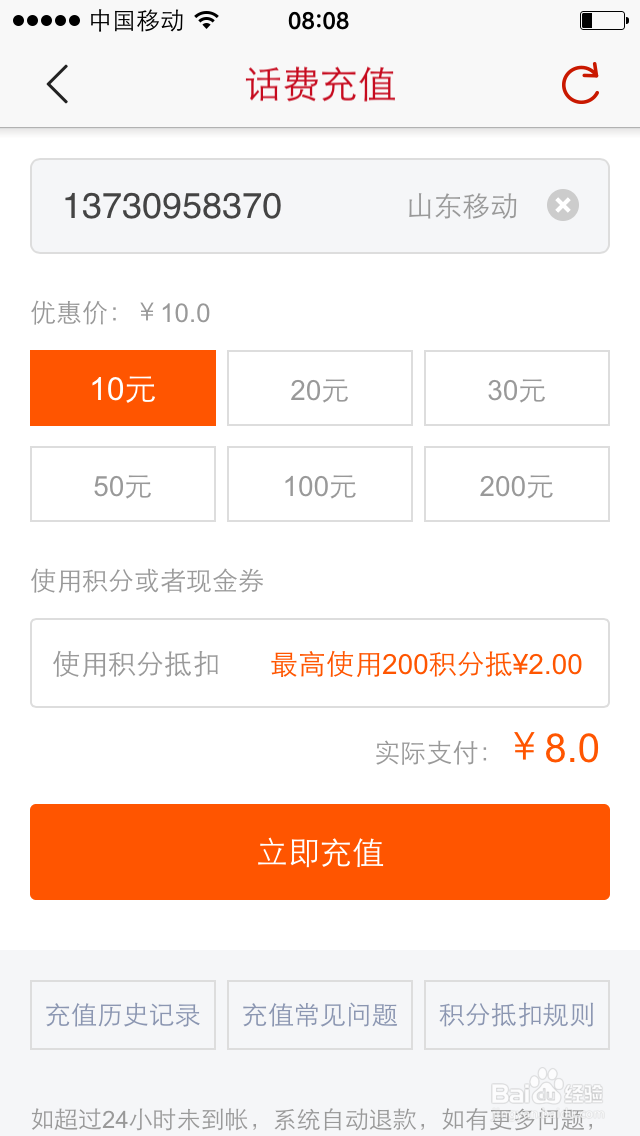
Task: Choose the 50元 recharge option
Action: (123, 484)
